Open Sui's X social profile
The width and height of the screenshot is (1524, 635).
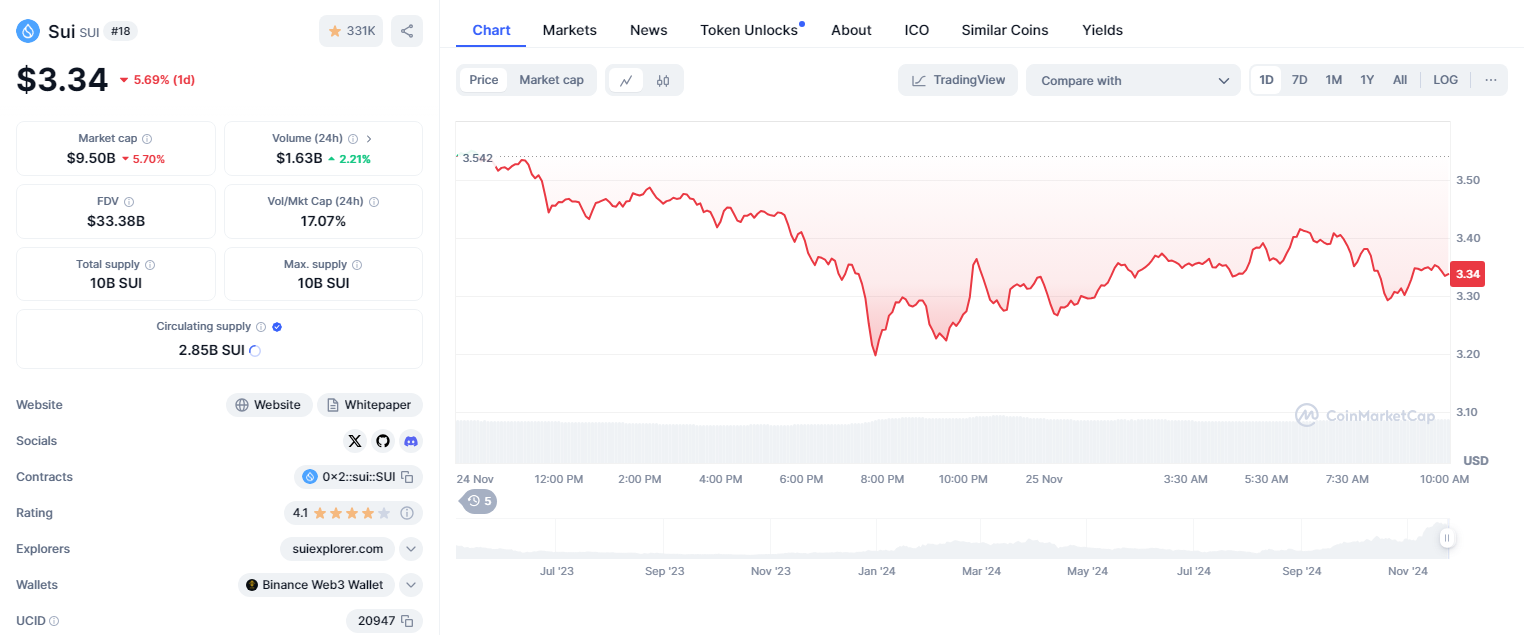tap(355, 440)
